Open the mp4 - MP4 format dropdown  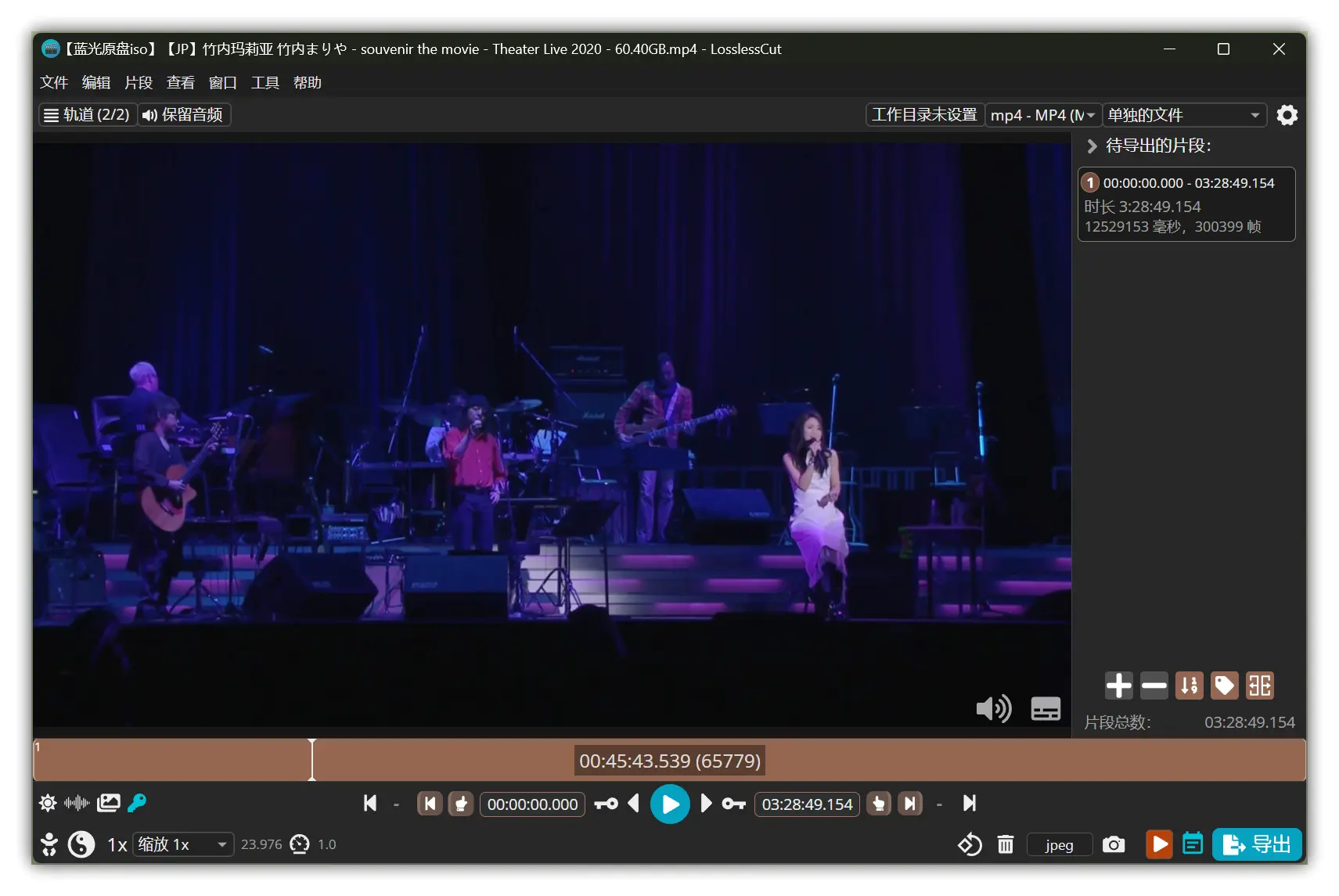[1043, 115]
